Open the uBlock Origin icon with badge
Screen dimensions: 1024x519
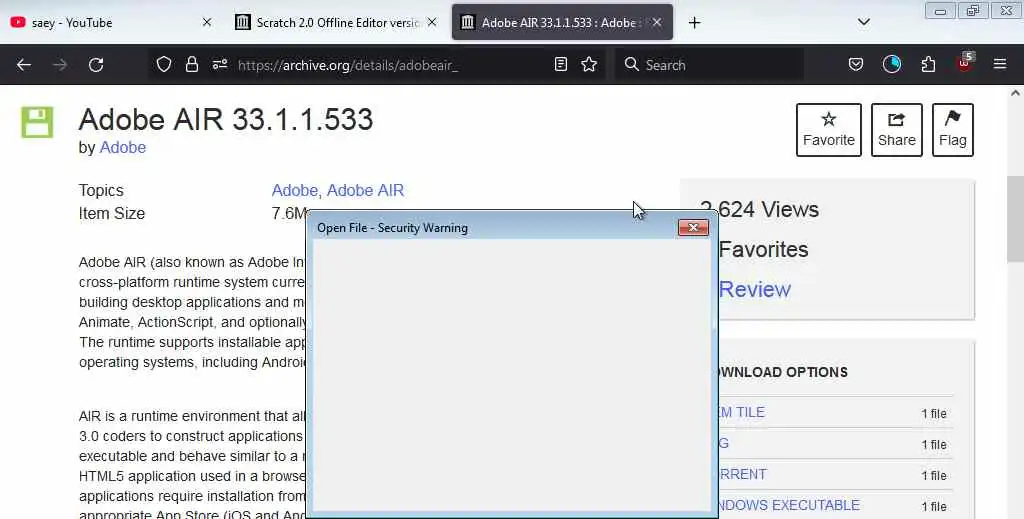(x=965, y=63)
